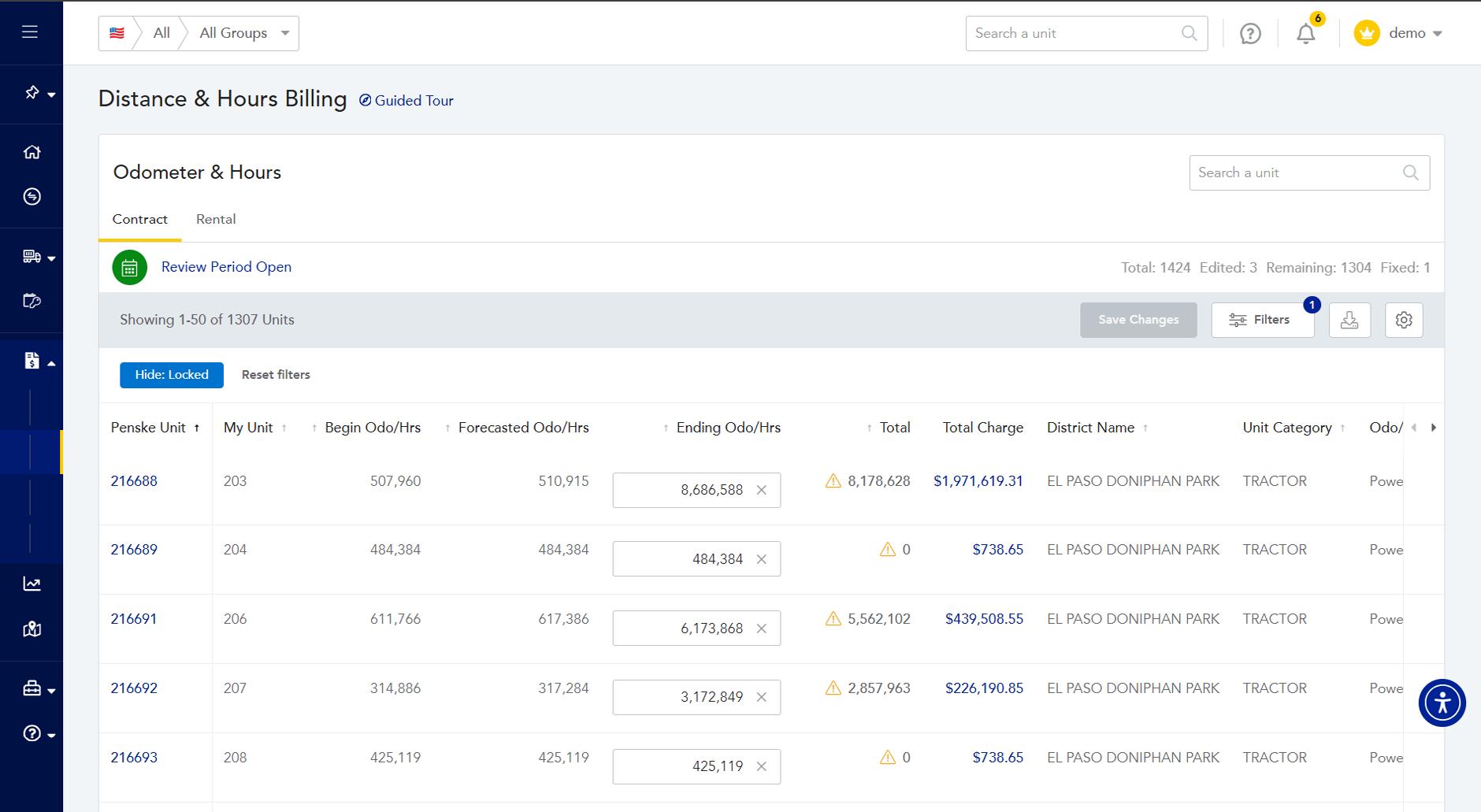
Task: Click the green calendar review period icon
Action: click(x=130, y=268)
